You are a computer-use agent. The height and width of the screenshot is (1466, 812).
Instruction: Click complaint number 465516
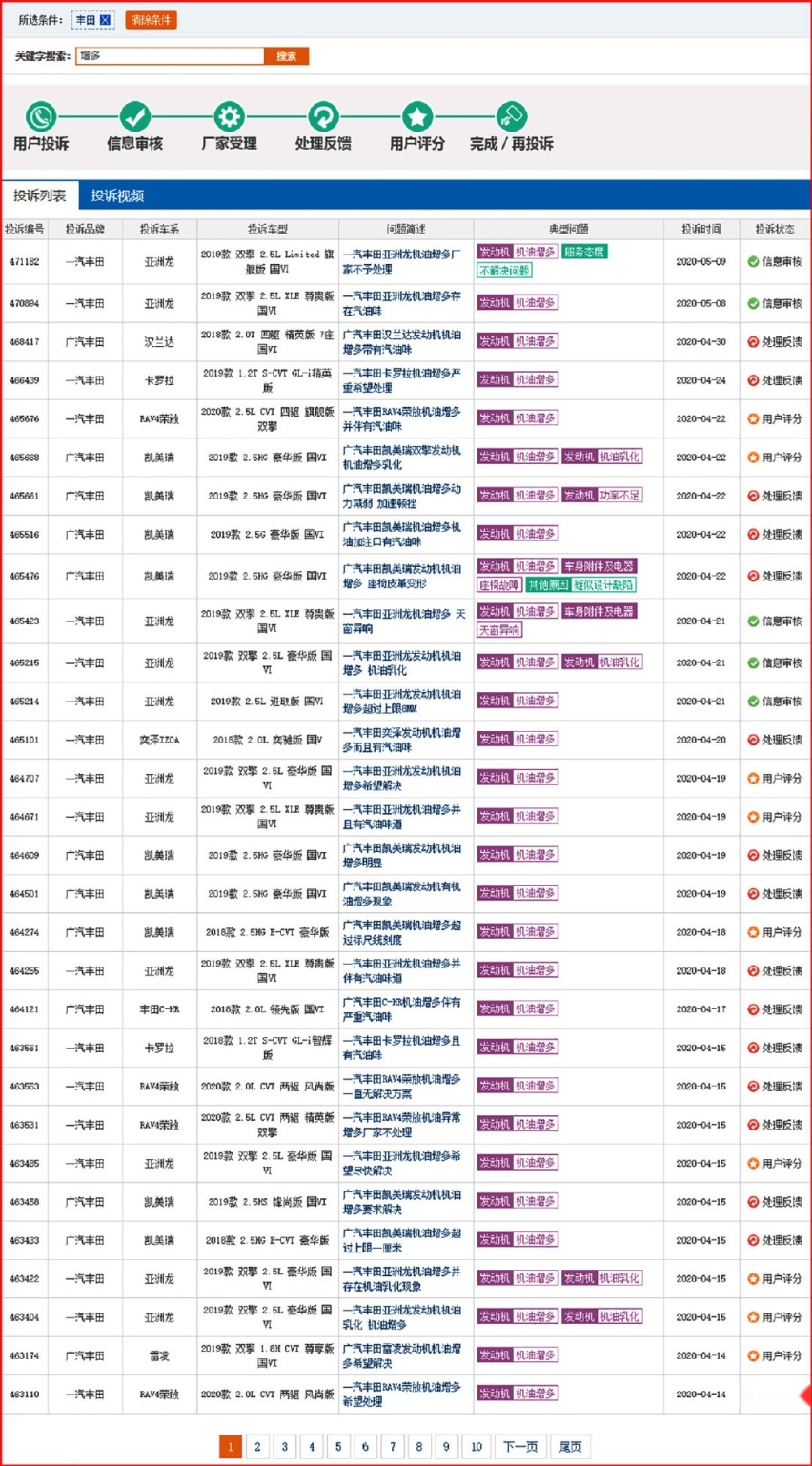point(25,535)
